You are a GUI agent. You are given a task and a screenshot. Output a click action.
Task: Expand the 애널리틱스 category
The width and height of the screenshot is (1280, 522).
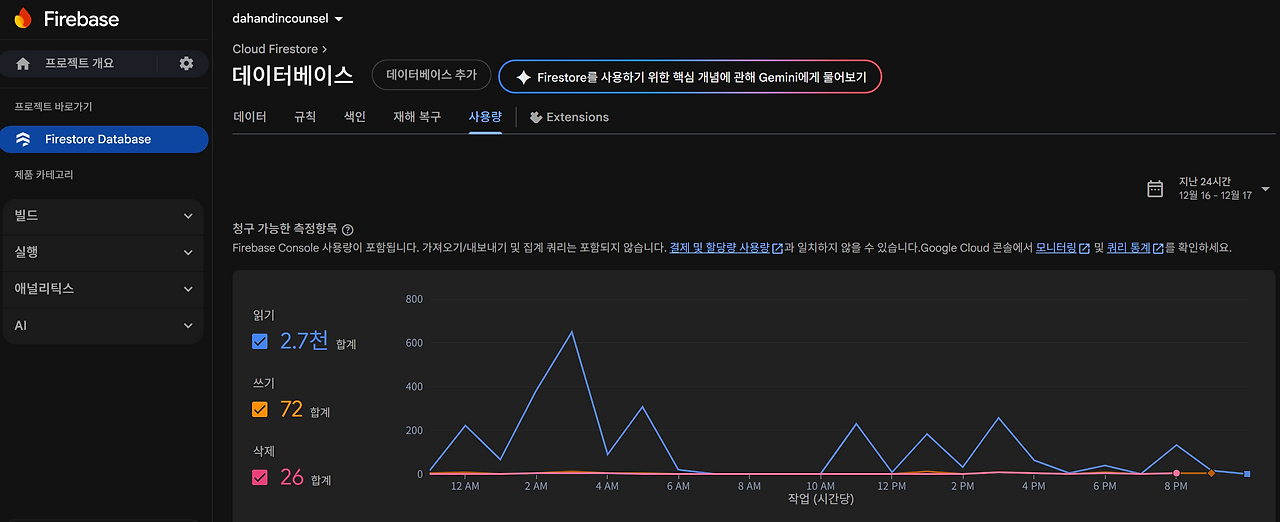(x=104, y=289)
